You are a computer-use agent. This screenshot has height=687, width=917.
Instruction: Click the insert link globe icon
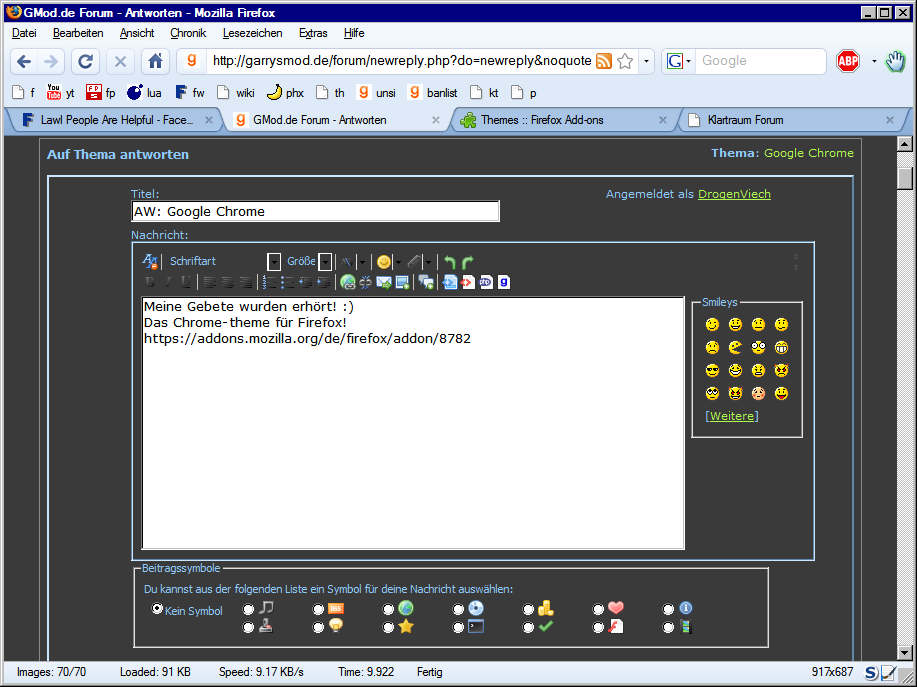[x=347, y=282]
